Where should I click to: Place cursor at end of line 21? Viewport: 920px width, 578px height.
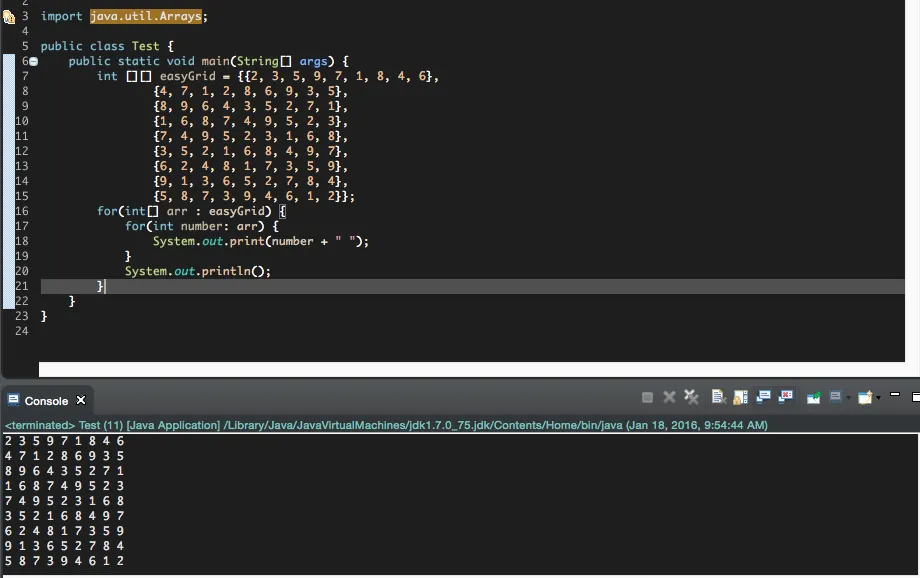coord(106,286)
